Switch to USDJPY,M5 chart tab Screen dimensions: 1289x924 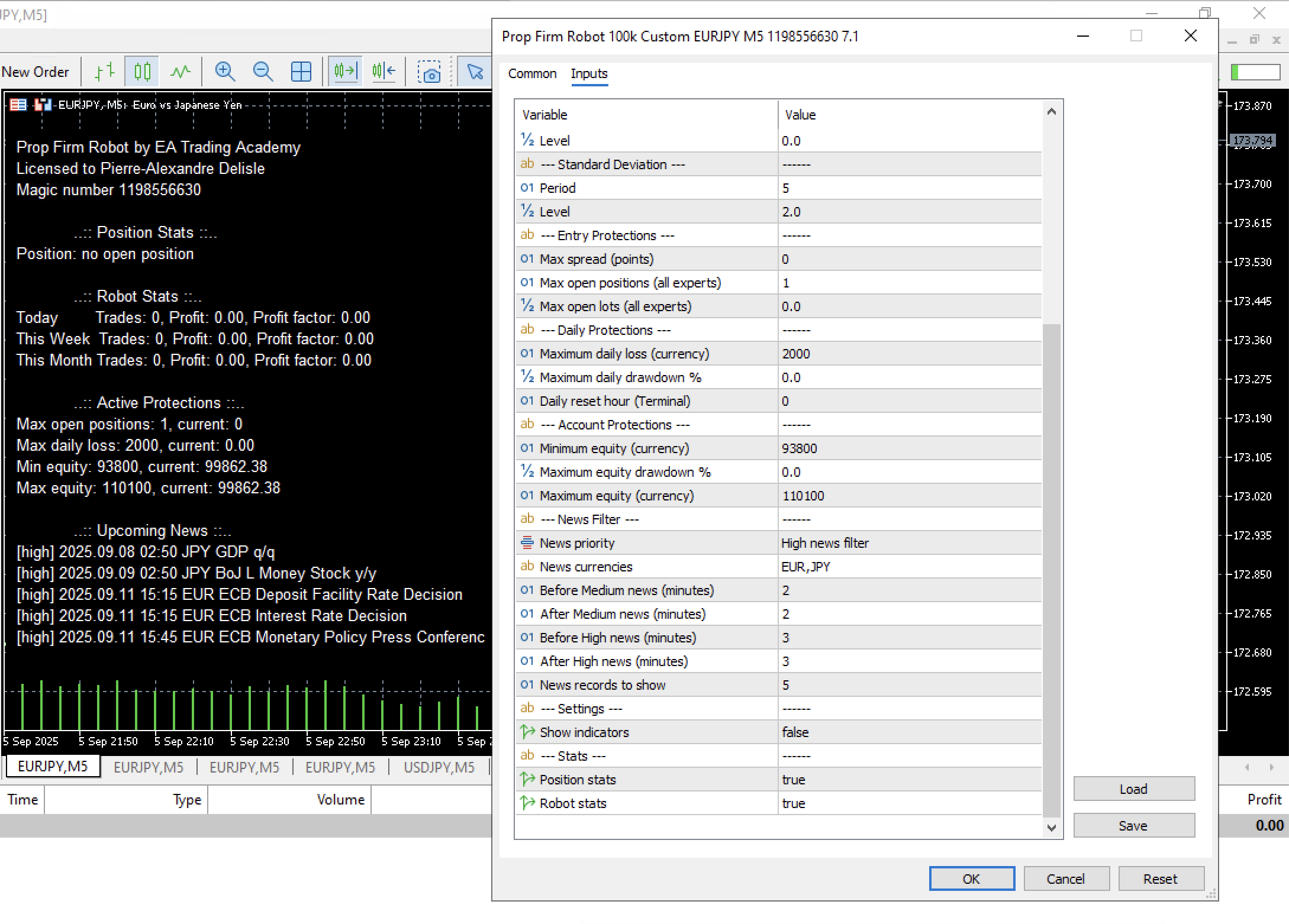(439, 767)
